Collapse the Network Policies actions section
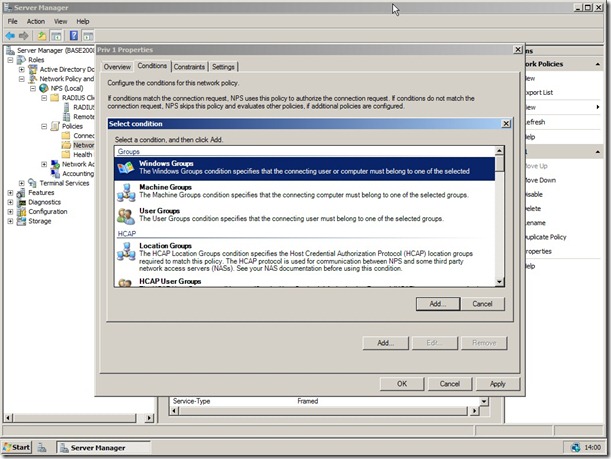Image resolution: width=611 pixels, height=459 pixels. 598,64
